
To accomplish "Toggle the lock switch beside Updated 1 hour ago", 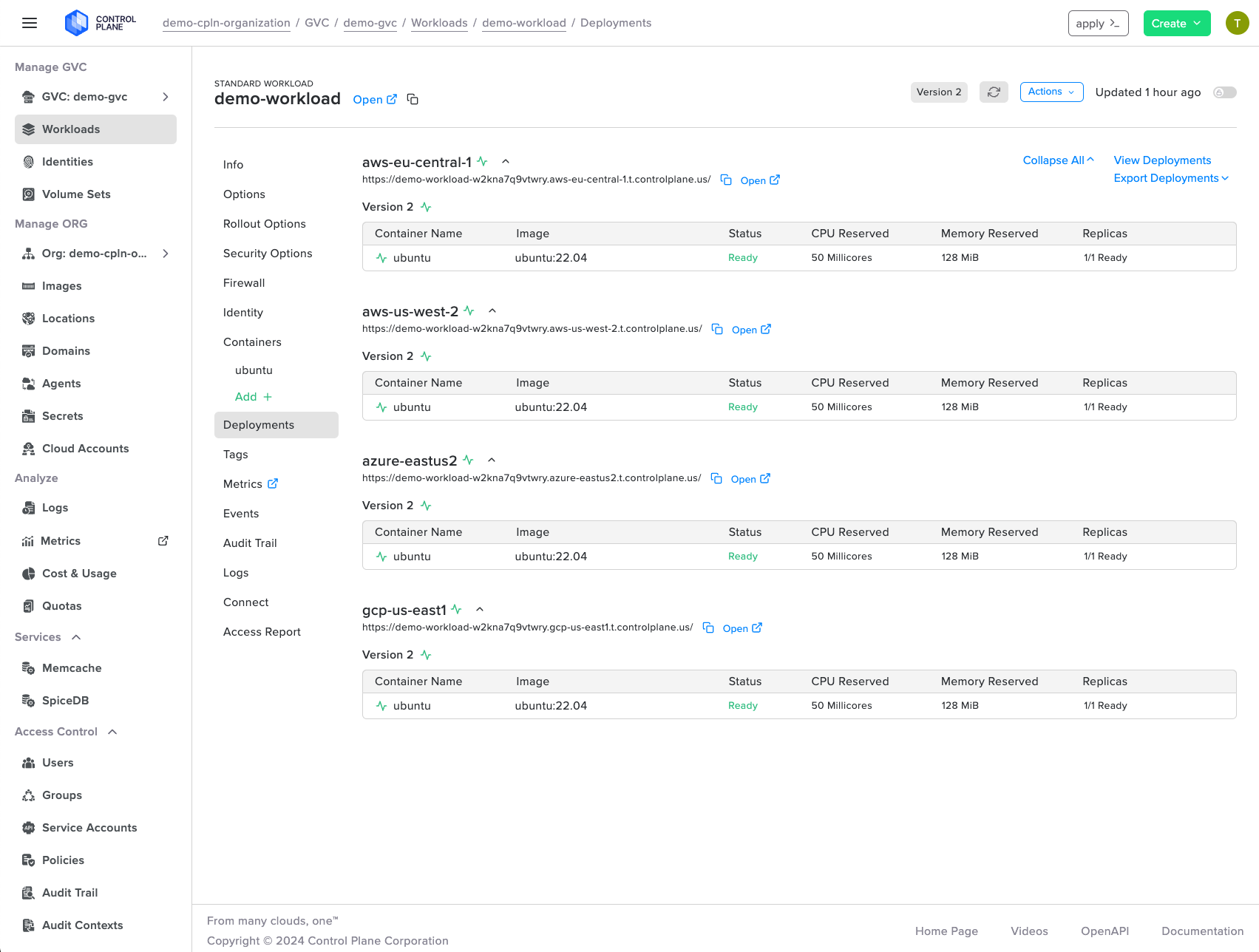I will tap(1225, 92).
